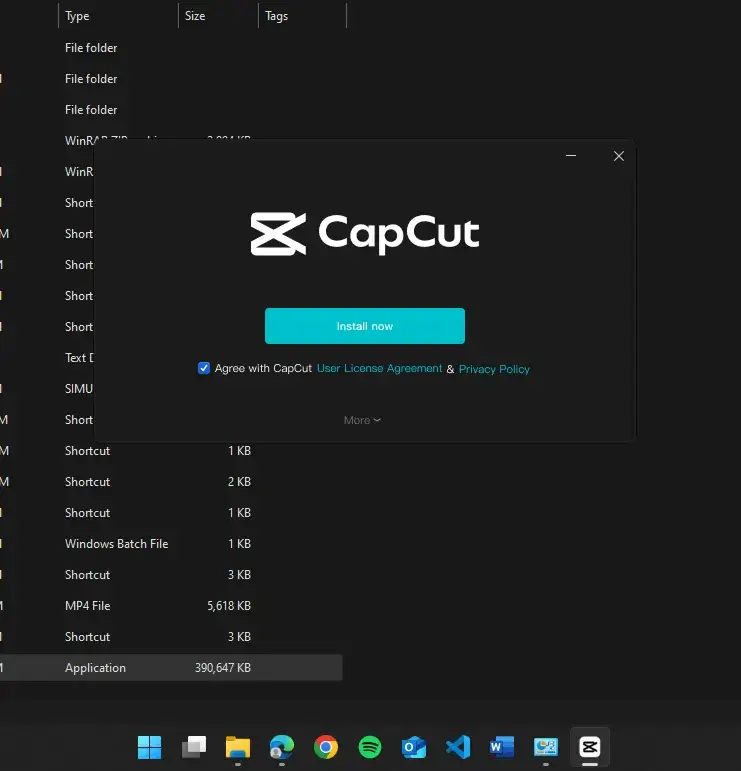Open File Explorer from the taskbar
The width and height of the screenshot is (741, 771).
pyautogui.click(x=237, y=747)
